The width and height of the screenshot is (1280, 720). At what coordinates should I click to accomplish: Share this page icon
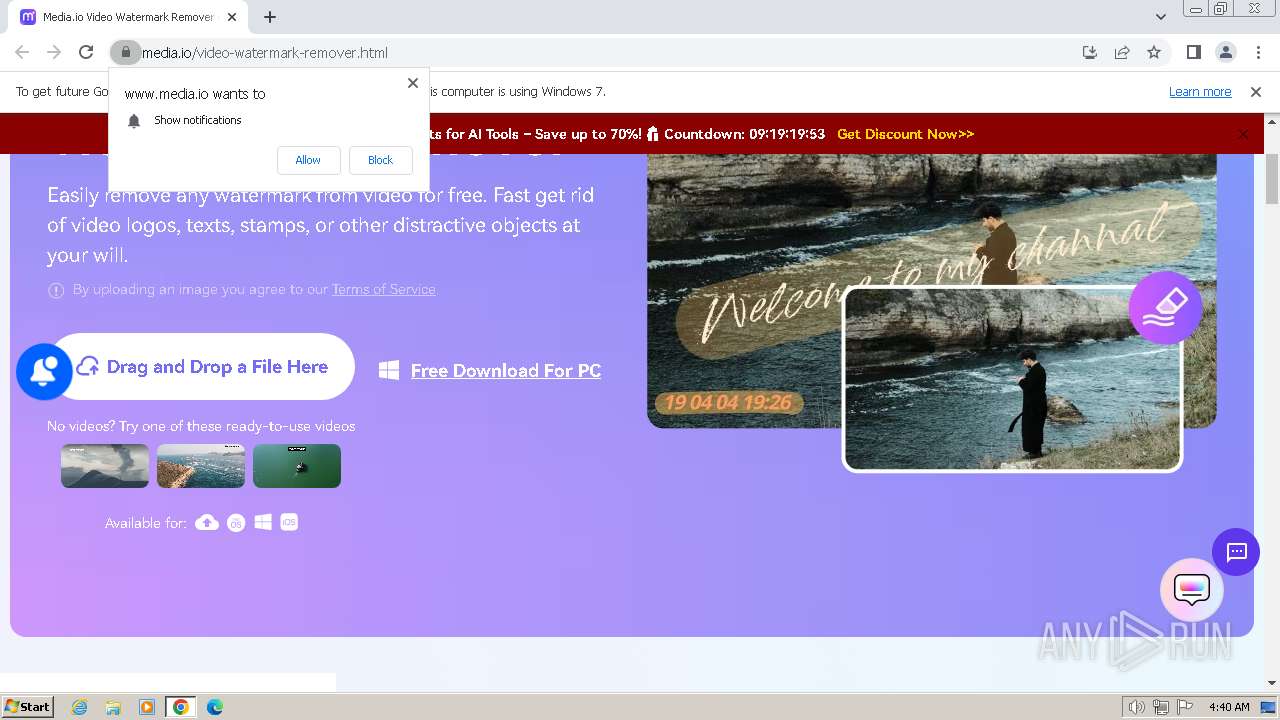pos(1122,52)
